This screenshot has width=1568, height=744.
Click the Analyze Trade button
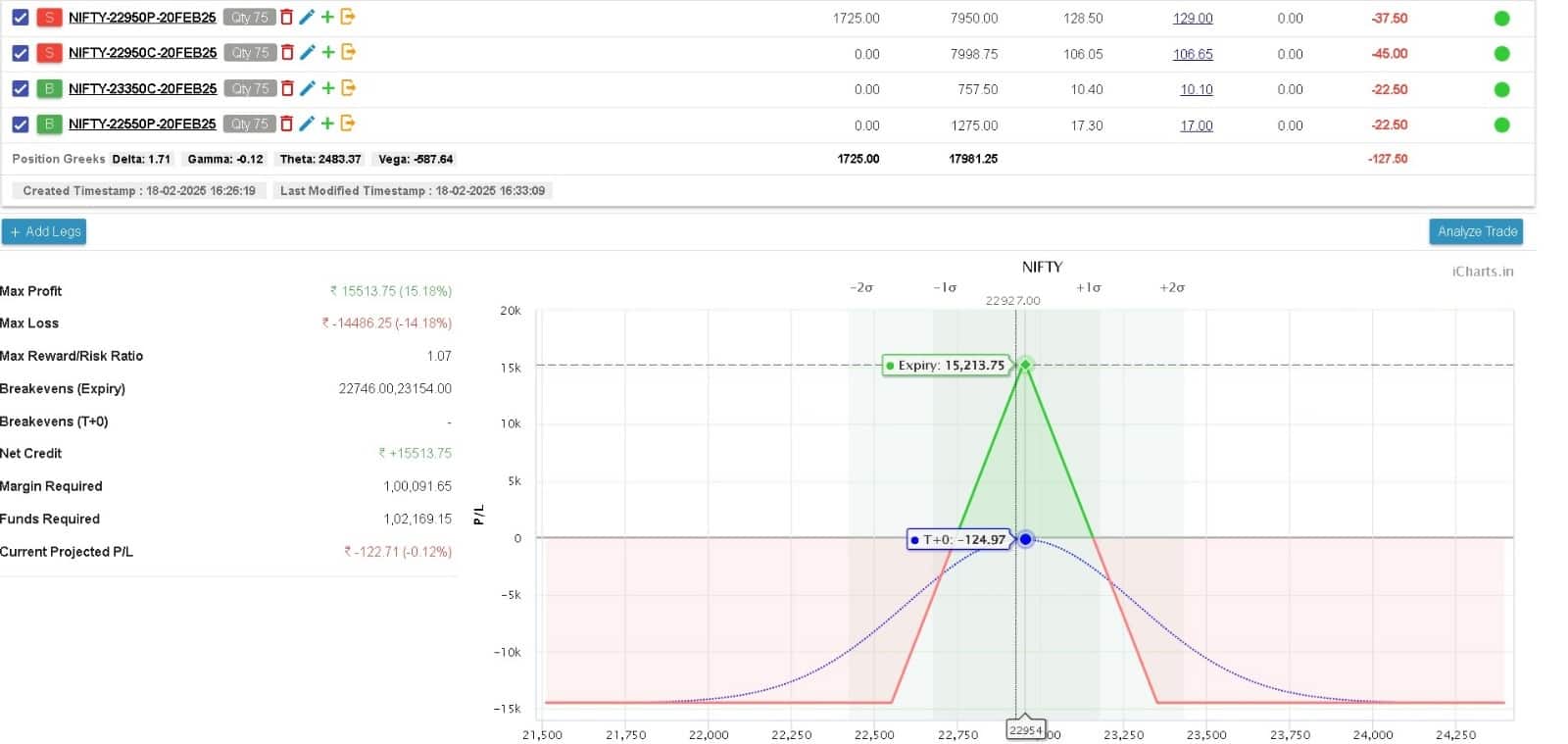click(1476, 231)
